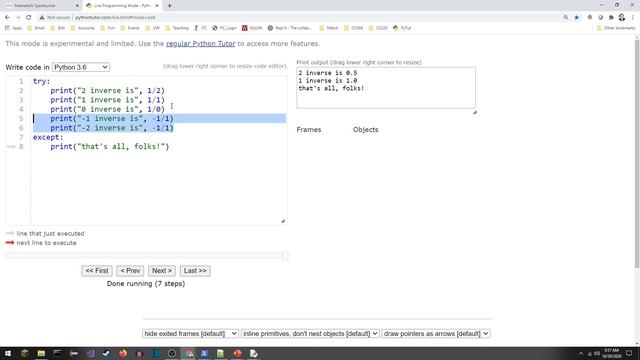
Task: Open the browser zoom magnifier icon
Action: click(x=566, y=18)
